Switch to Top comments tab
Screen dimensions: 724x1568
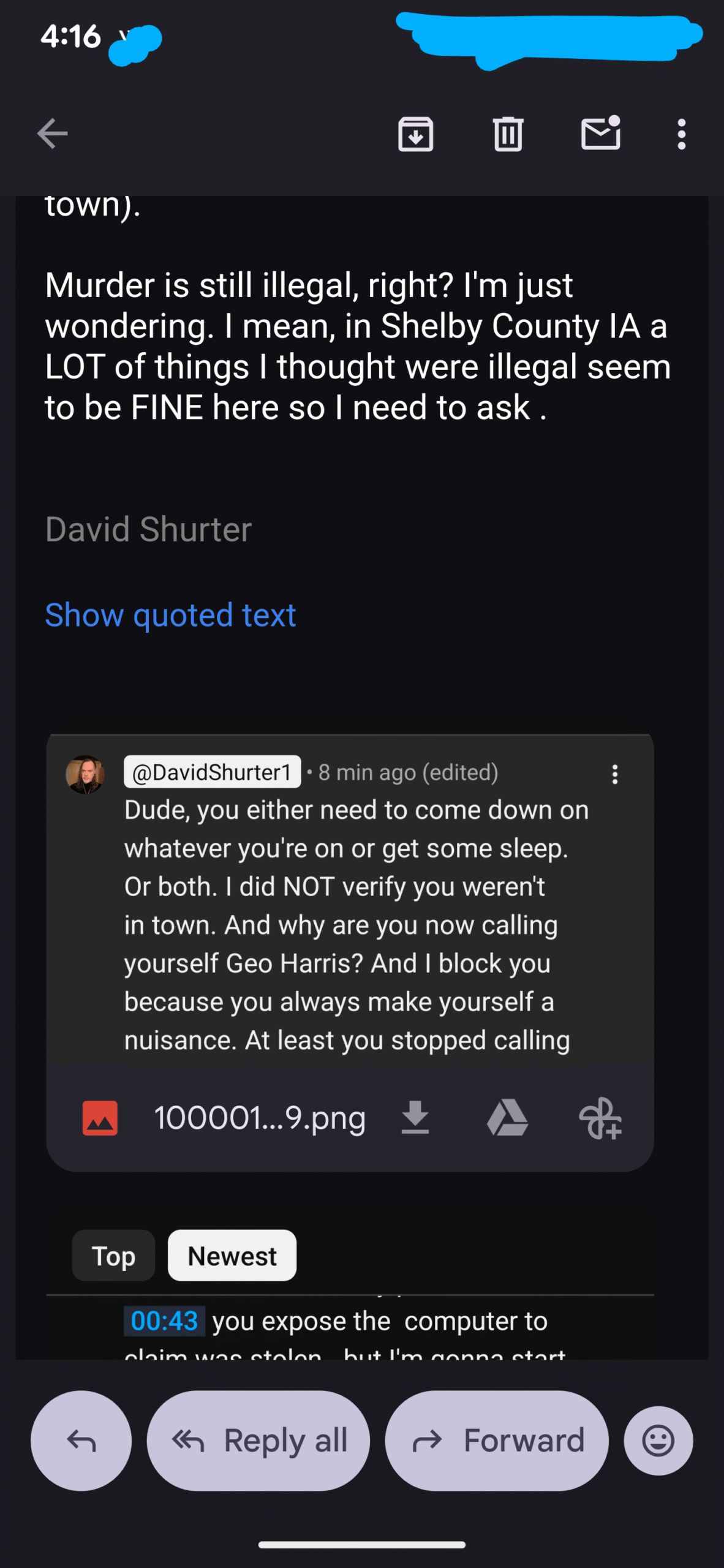[x=113, y=1256]
